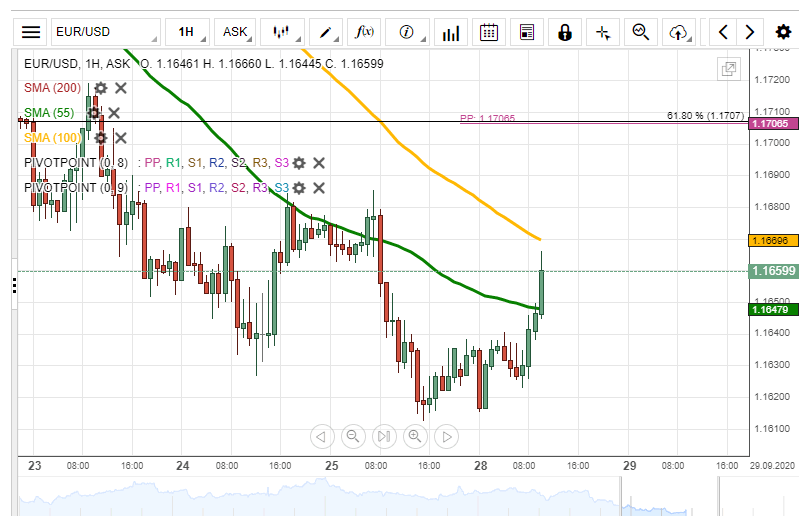The height and width of the screenshot is (520, 803).
Task: Detach chart with the pop-out window icon
Action: (x=729, y=69)
